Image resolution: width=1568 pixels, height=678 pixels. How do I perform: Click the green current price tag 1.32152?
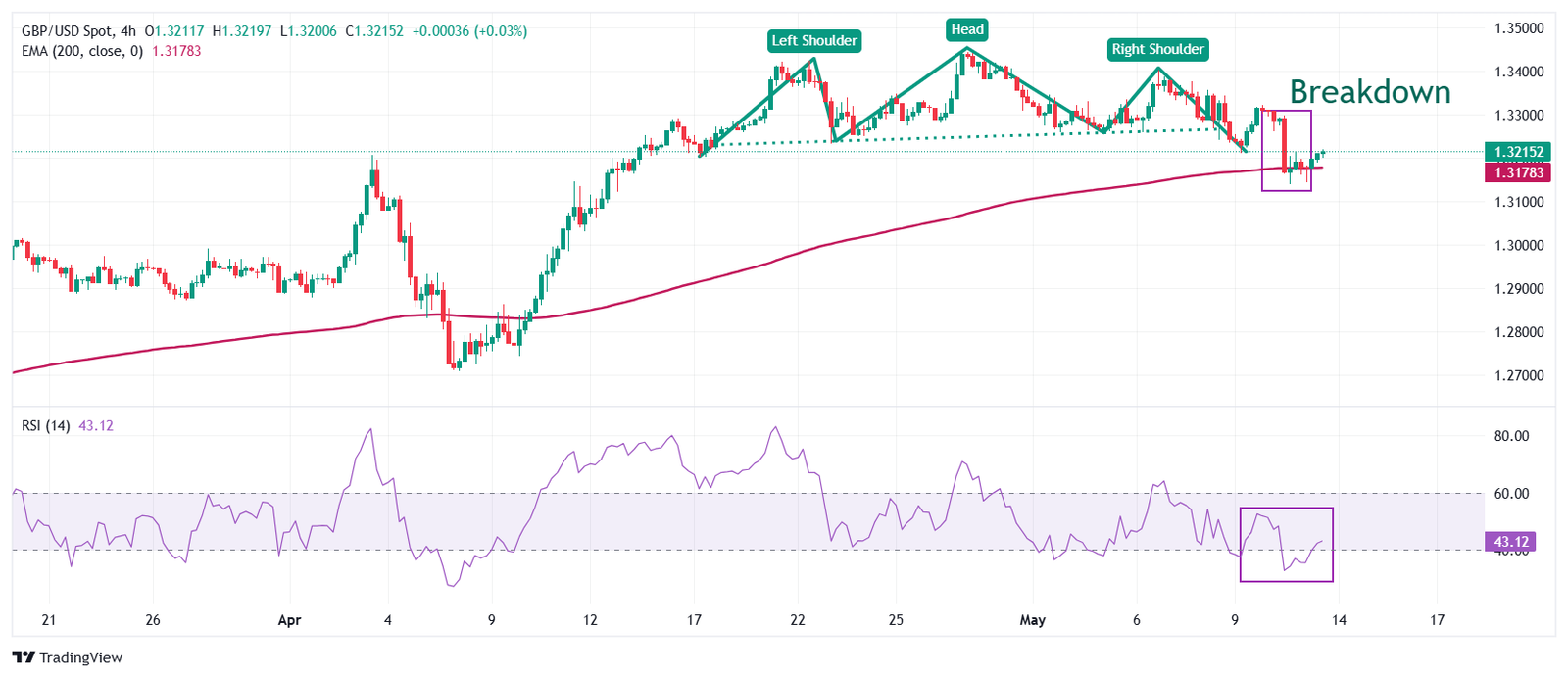click(x=1518, y=152)
